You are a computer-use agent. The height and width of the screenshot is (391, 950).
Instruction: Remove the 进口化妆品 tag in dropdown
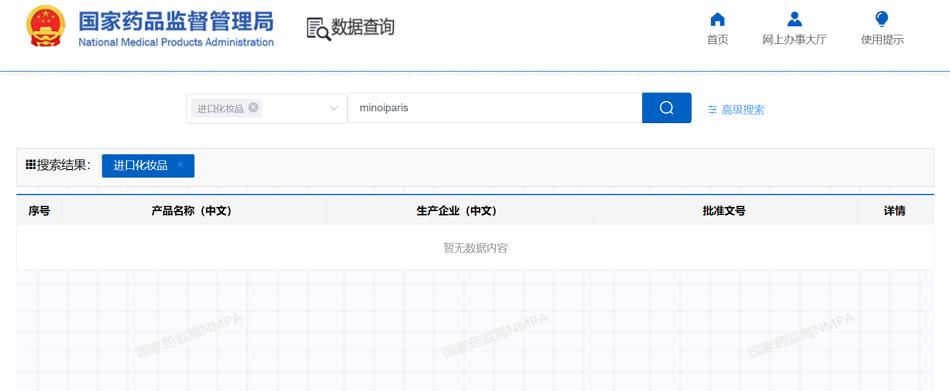[x=253, y=107]
